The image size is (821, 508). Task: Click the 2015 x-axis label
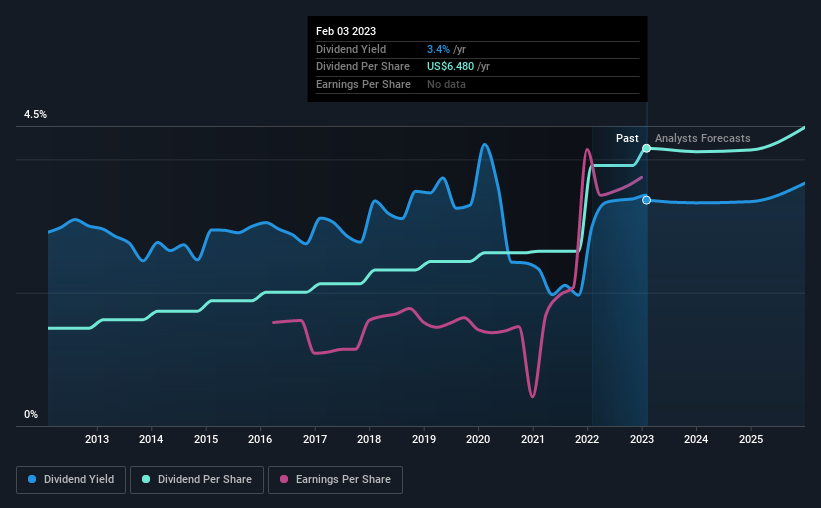pyautogui.click(x=206, y=439)
